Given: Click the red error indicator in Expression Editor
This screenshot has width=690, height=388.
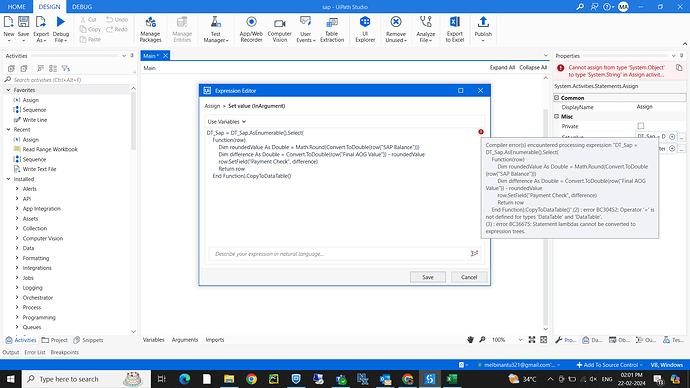Looking at the screenshot, I should point(481,132).
